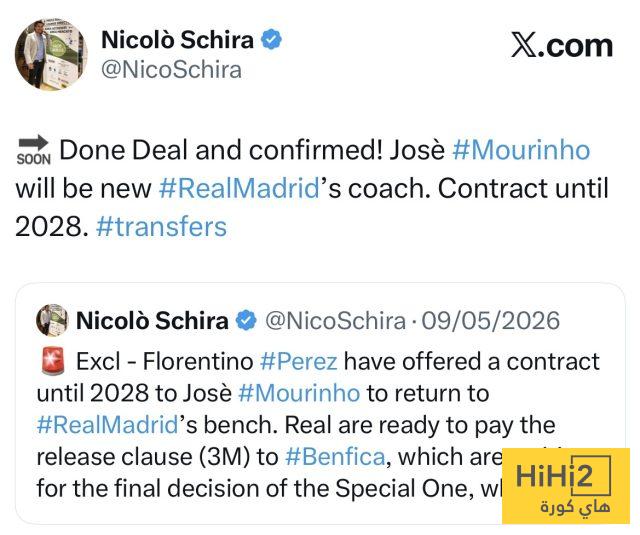Open the #Mourinho hashtag in quoted tweet
Screen dimensions: 640x535
pyautogui.click(x=299, y=393)
